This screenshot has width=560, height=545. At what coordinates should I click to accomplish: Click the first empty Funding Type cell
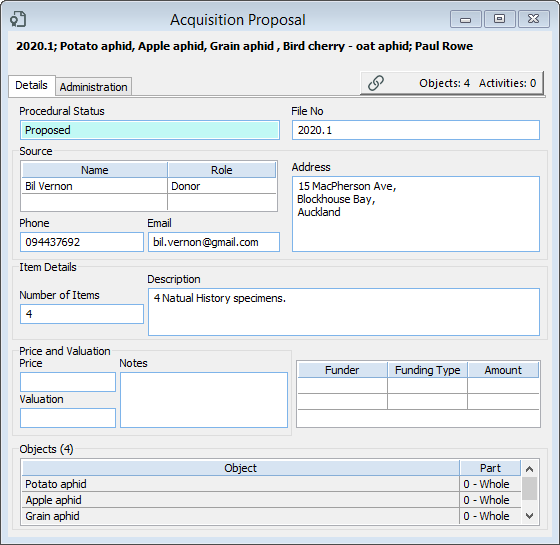[x=428, y=386]
